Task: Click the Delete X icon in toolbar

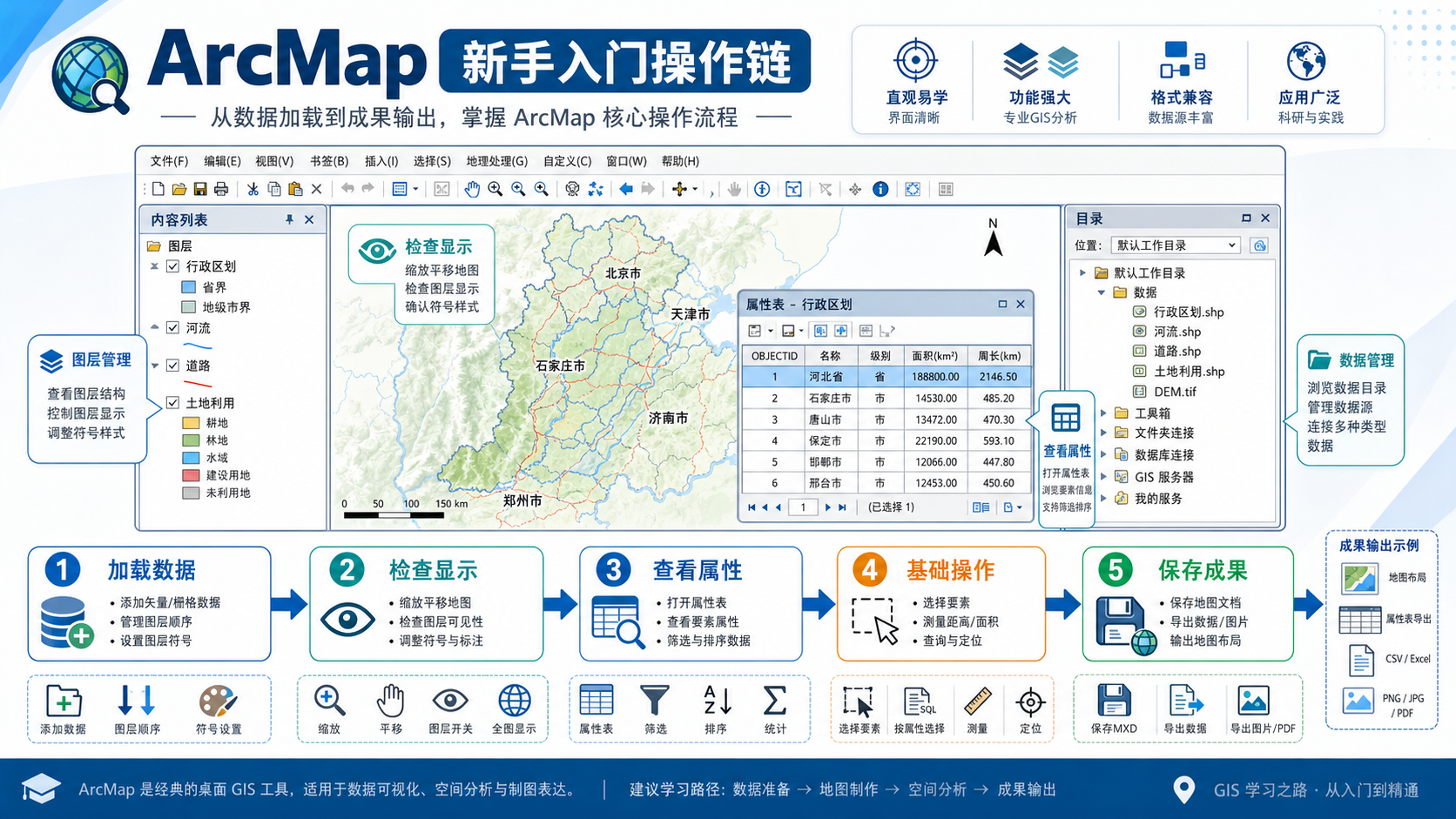Action: pos(316,189)
